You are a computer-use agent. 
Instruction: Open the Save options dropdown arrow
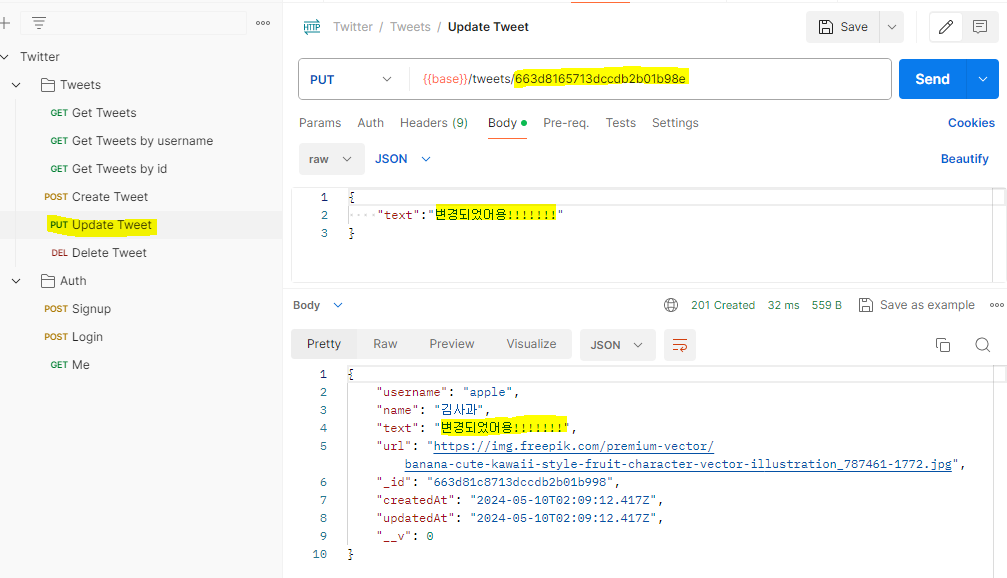891,27
